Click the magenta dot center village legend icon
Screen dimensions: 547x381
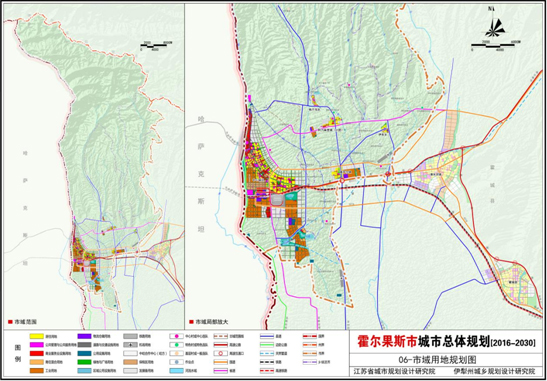(x=177, y=336)
